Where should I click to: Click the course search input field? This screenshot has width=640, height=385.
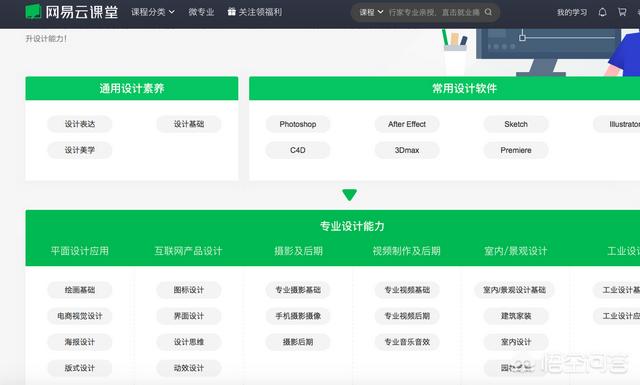click(434, 12)
